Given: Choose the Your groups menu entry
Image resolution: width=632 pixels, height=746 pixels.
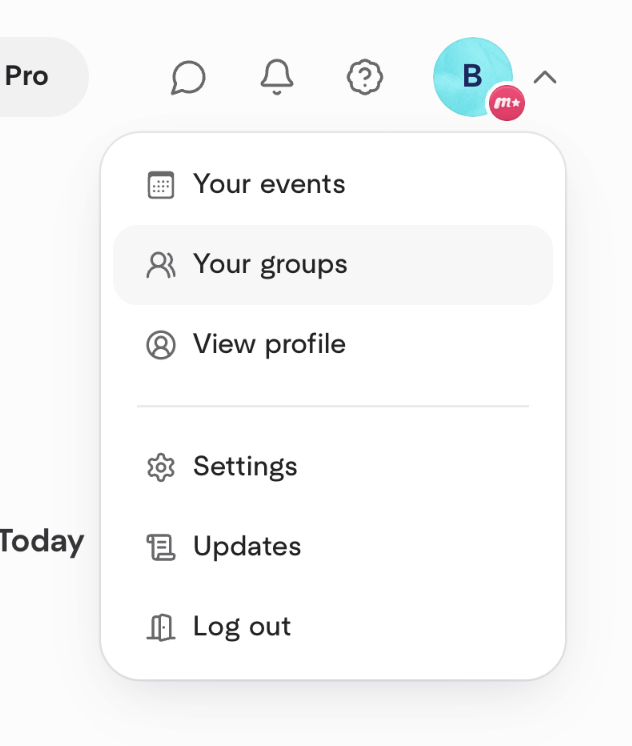Looking at the screenshot, I should [270, 265].
